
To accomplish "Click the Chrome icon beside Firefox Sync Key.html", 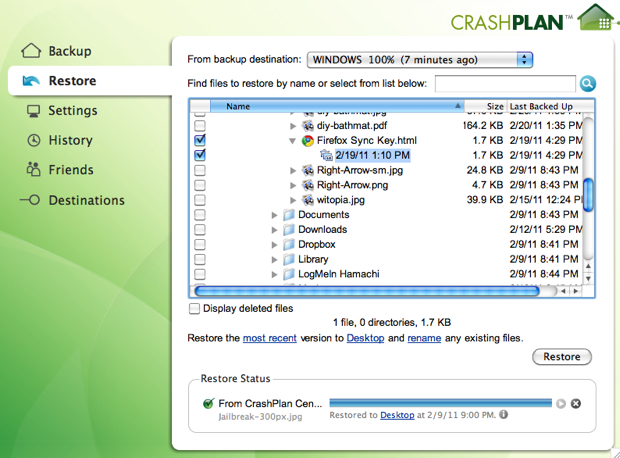I will tap(308, 141).
